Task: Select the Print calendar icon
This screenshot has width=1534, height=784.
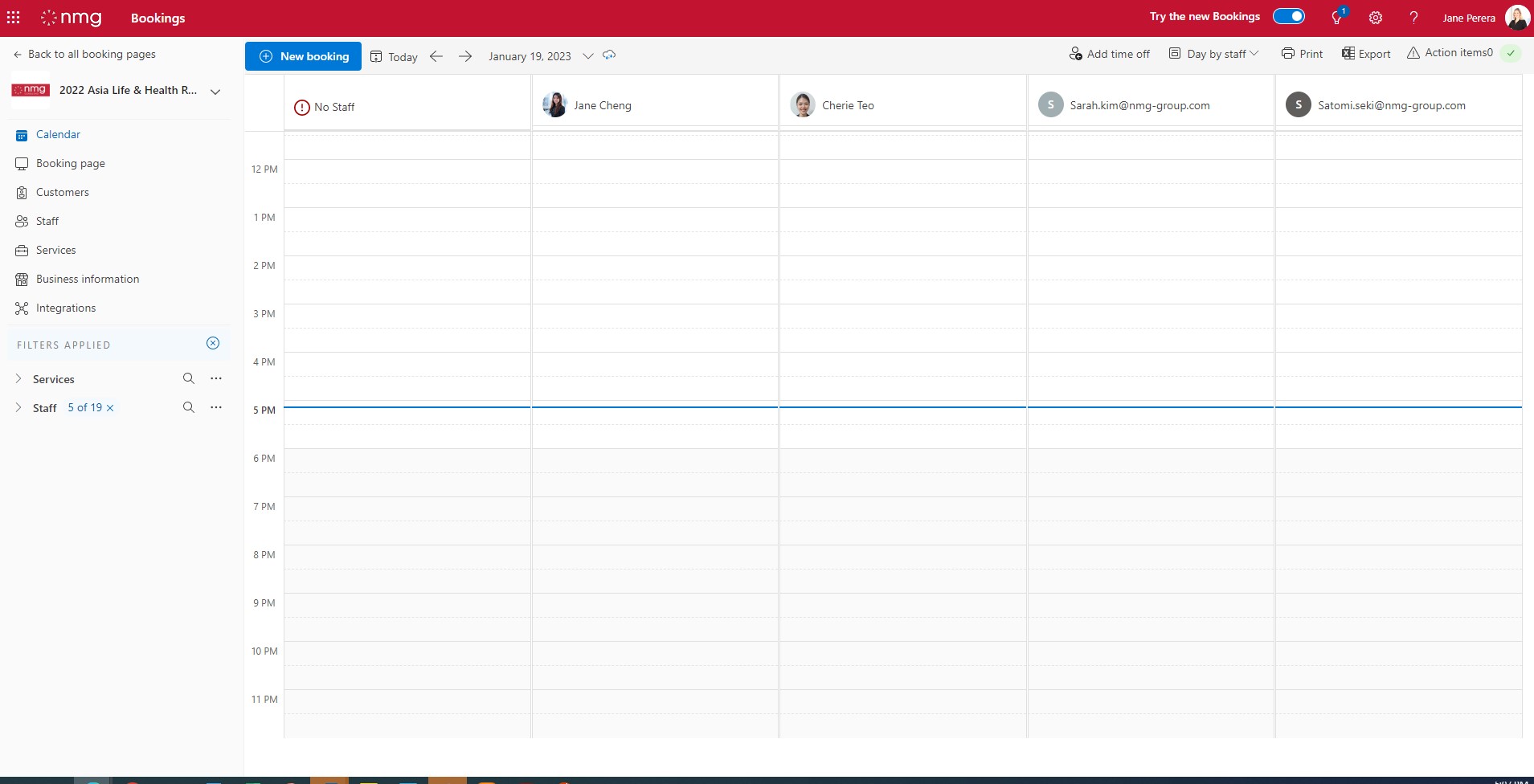Action: tap(1290, 53)
